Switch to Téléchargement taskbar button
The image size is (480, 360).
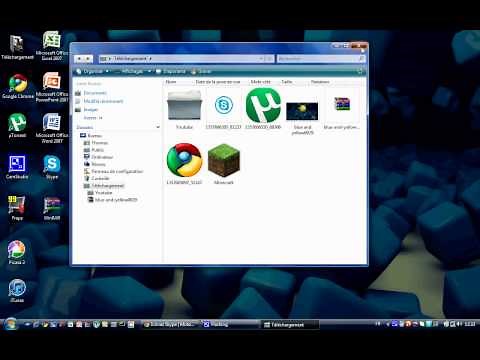(x=289, y=324)
